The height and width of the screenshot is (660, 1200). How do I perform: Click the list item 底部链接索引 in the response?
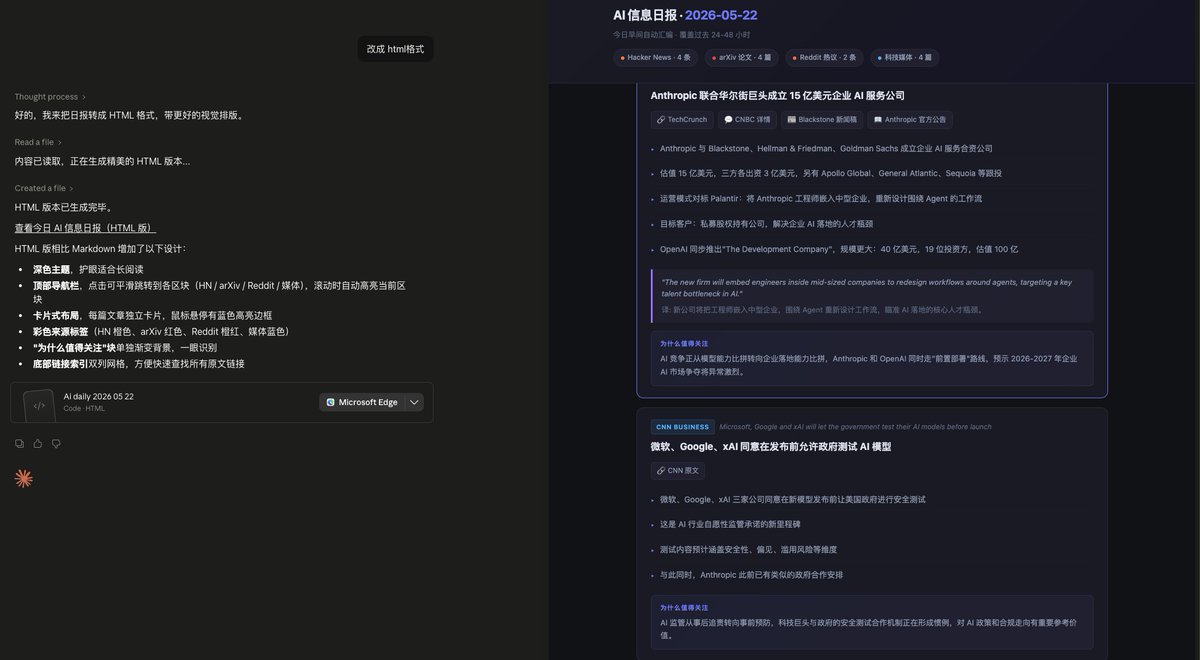tap(138, 364)
